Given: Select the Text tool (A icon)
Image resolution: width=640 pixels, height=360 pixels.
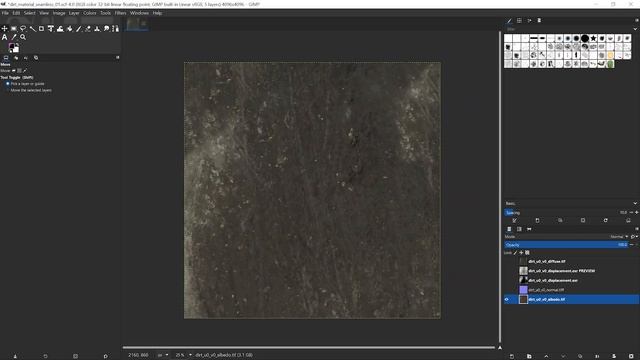Looking at the screenshot, I should (4, 37).
